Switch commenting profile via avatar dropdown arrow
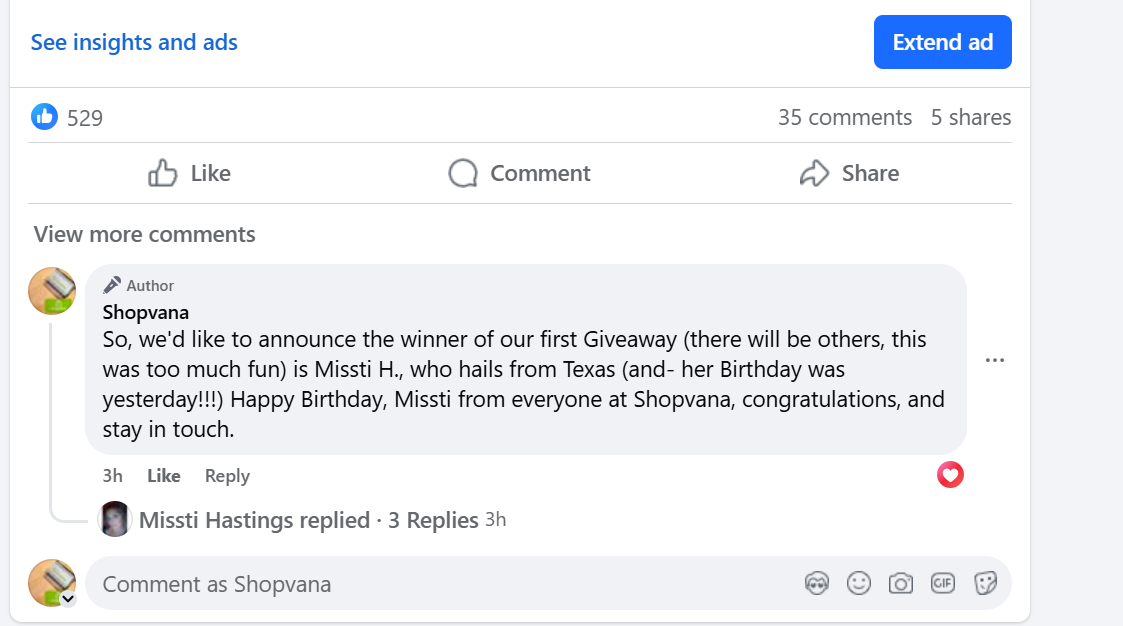The width and height of the screenshot is (1123, 626). coord(68,599)
